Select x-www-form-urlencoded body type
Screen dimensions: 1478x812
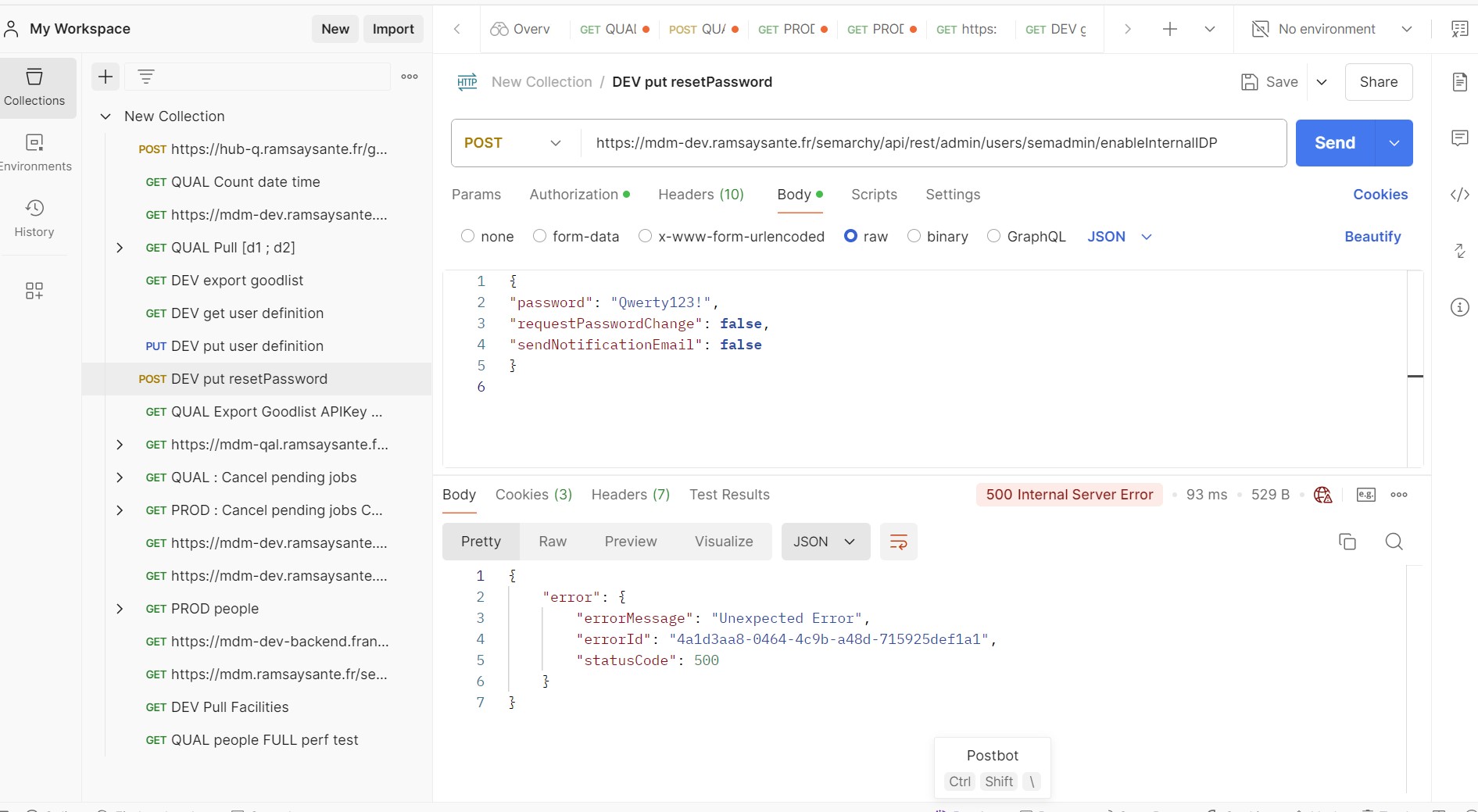point(645,236)
